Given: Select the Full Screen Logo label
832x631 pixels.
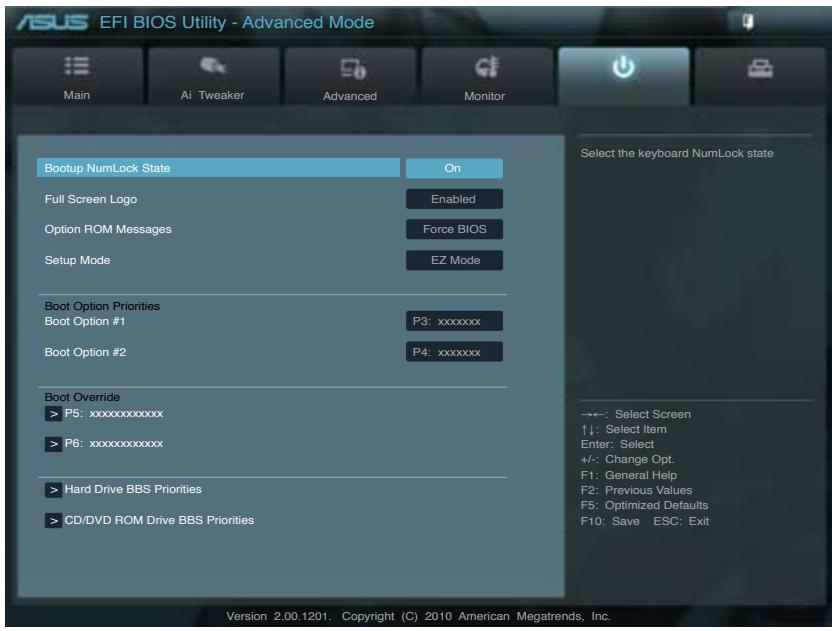Looking at the screenshot, I should click(x=91, y=199).
